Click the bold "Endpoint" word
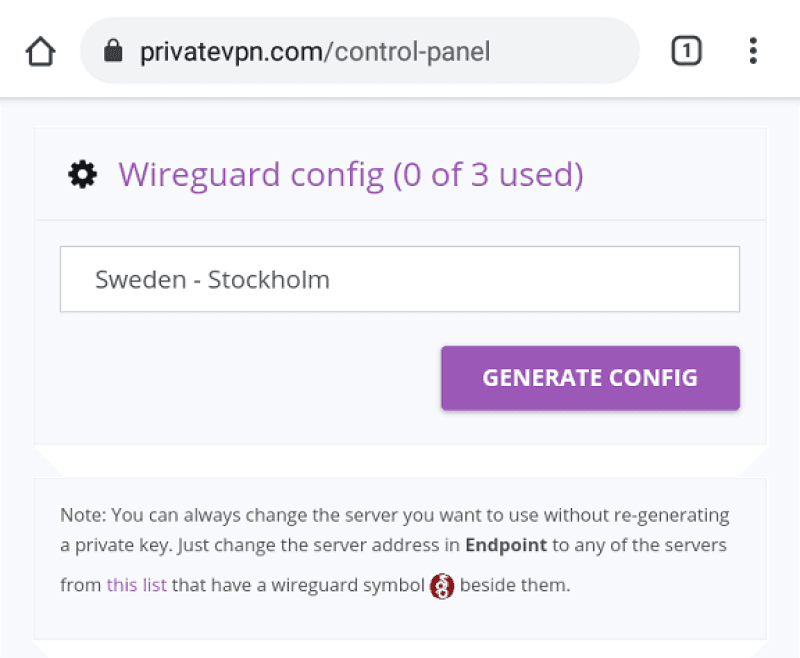The image size is (800, 658). pos(506,546)
